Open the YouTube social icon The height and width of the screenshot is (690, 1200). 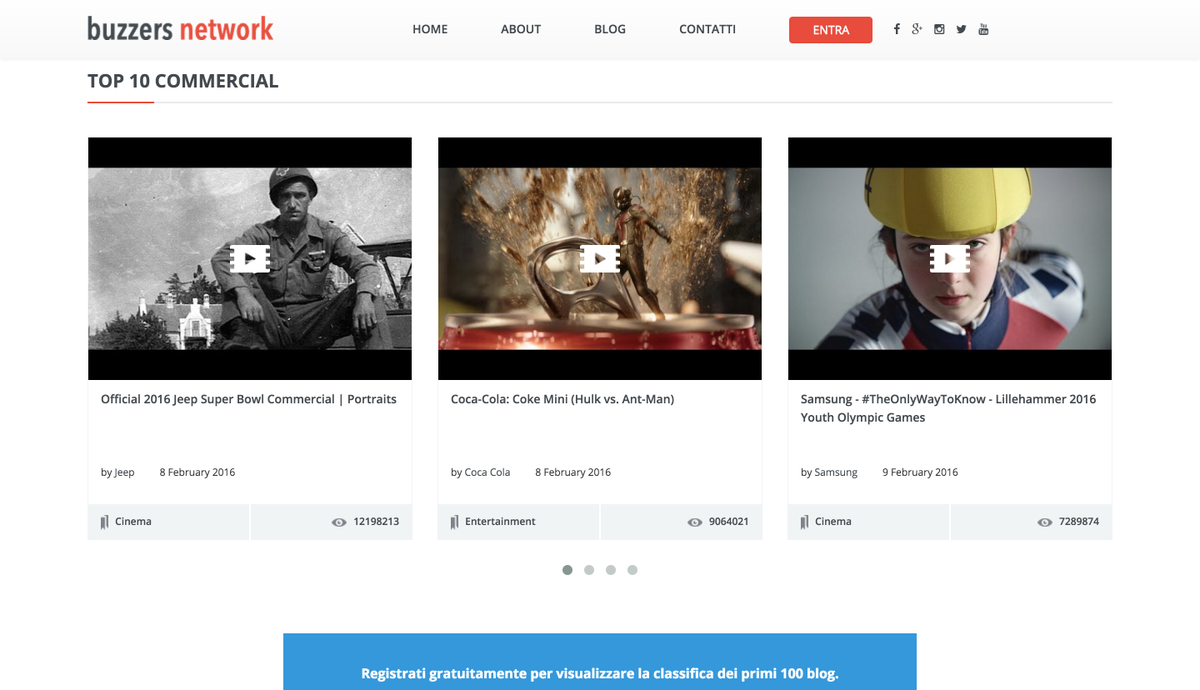click(983, 29)
